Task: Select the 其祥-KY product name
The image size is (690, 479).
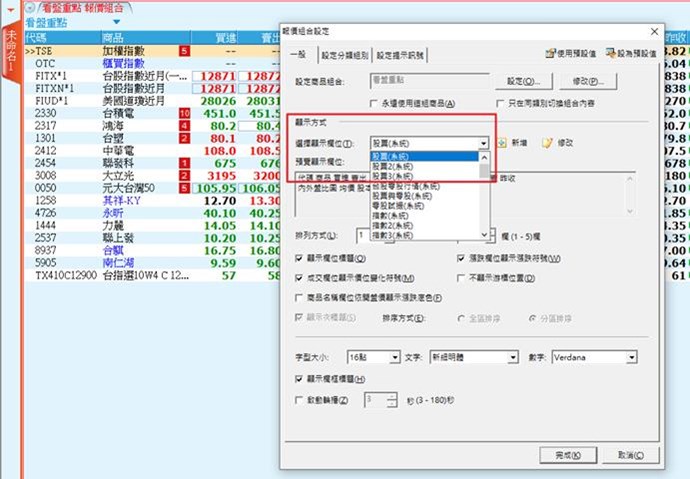Action: click(121, 201)
